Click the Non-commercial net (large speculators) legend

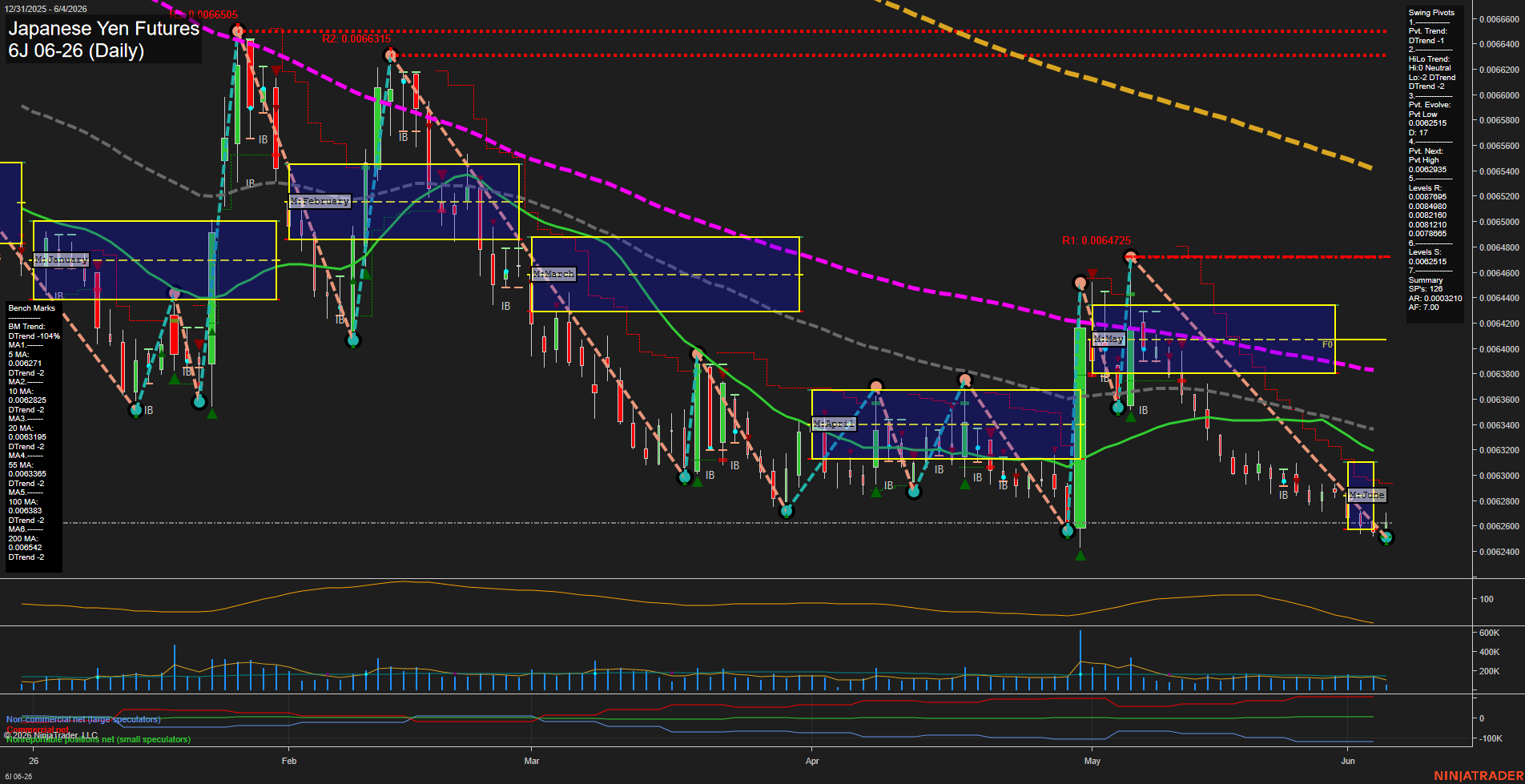(x=83, y=719)
